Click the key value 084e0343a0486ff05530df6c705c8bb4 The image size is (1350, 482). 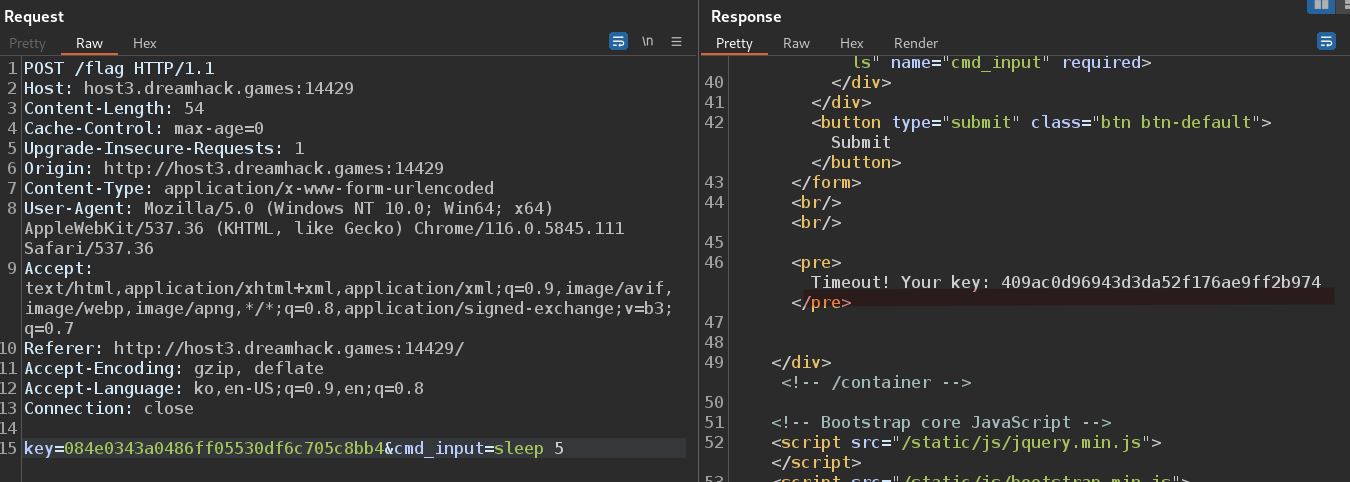(x=223, y=448)
